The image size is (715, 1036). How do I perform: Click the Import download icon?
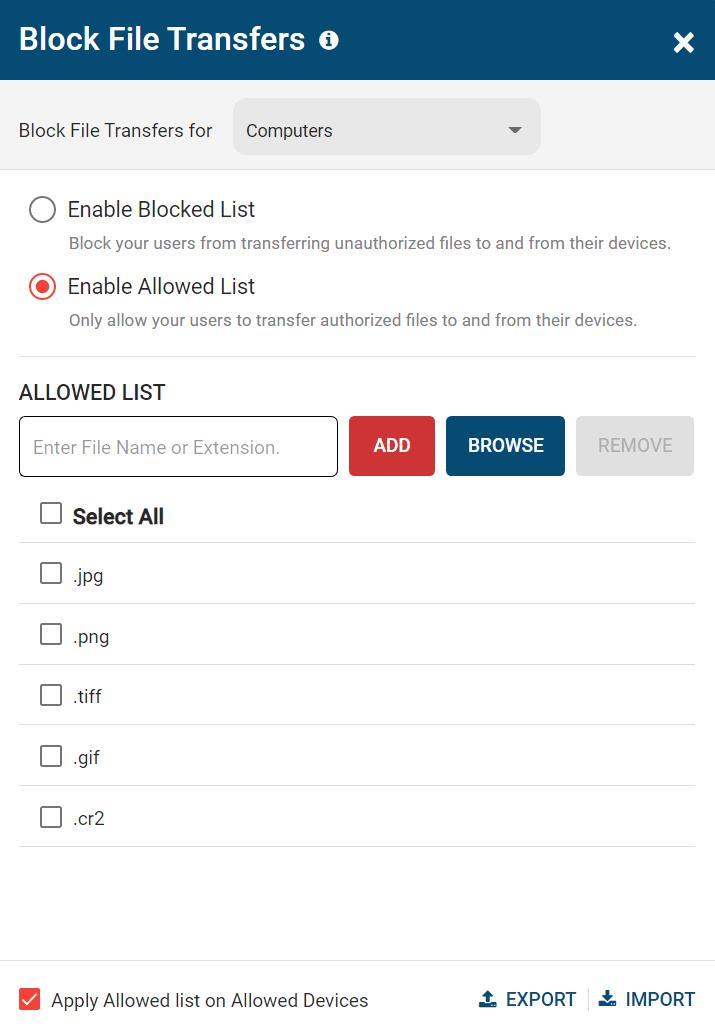point(606,998)
